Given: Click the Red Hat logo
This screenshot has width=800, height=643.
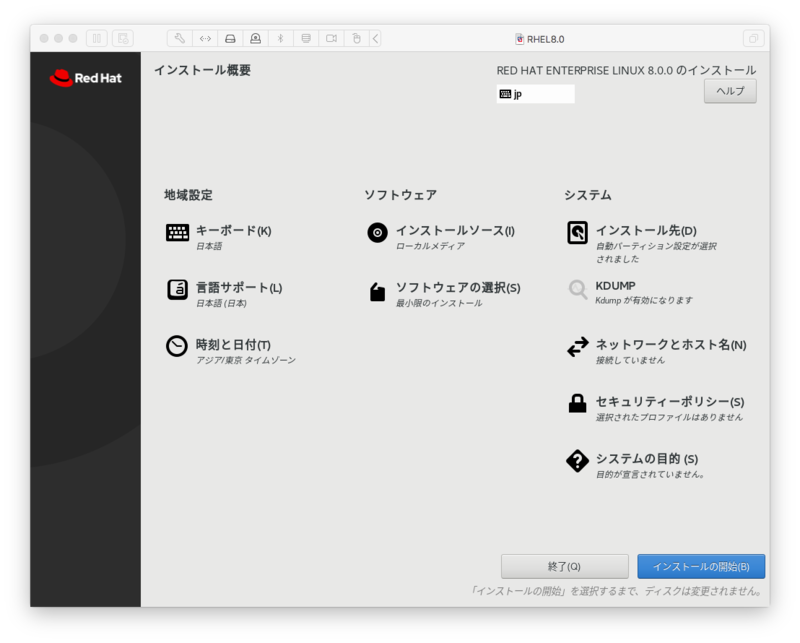Looking at the screenshot, I should coord(86,78).
